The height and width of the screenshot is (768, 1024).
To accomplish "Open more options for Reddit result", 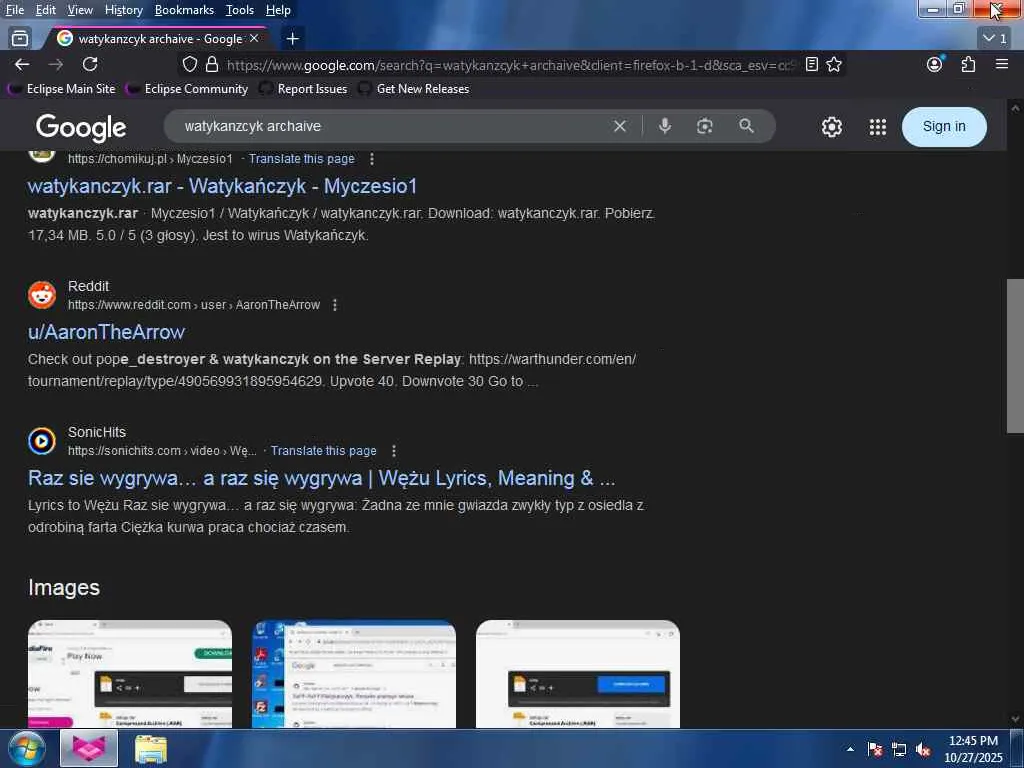I will [x=335, y=305].
